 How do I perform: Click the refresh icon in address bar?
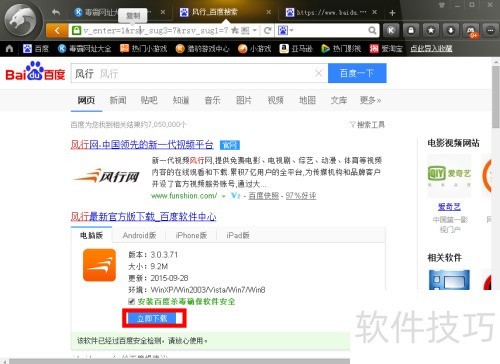tap(267, 31)
